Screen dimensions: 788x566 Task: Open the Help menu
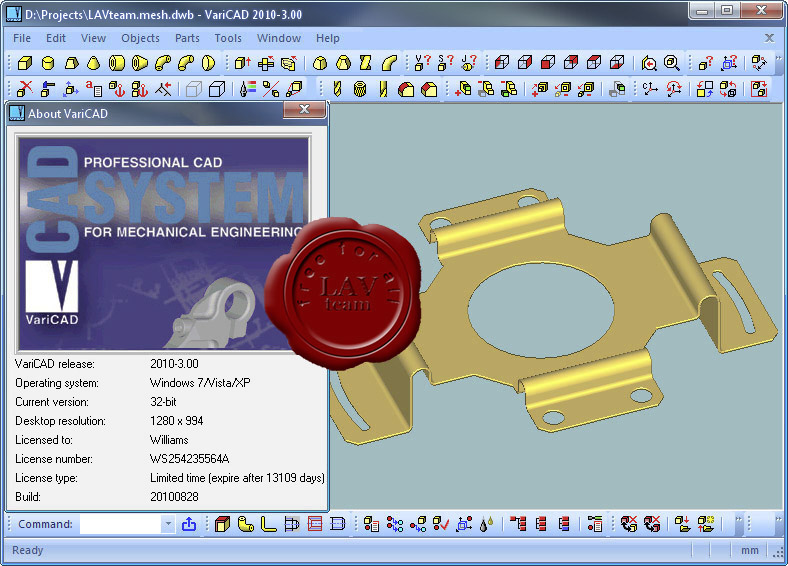click(328, 38)
